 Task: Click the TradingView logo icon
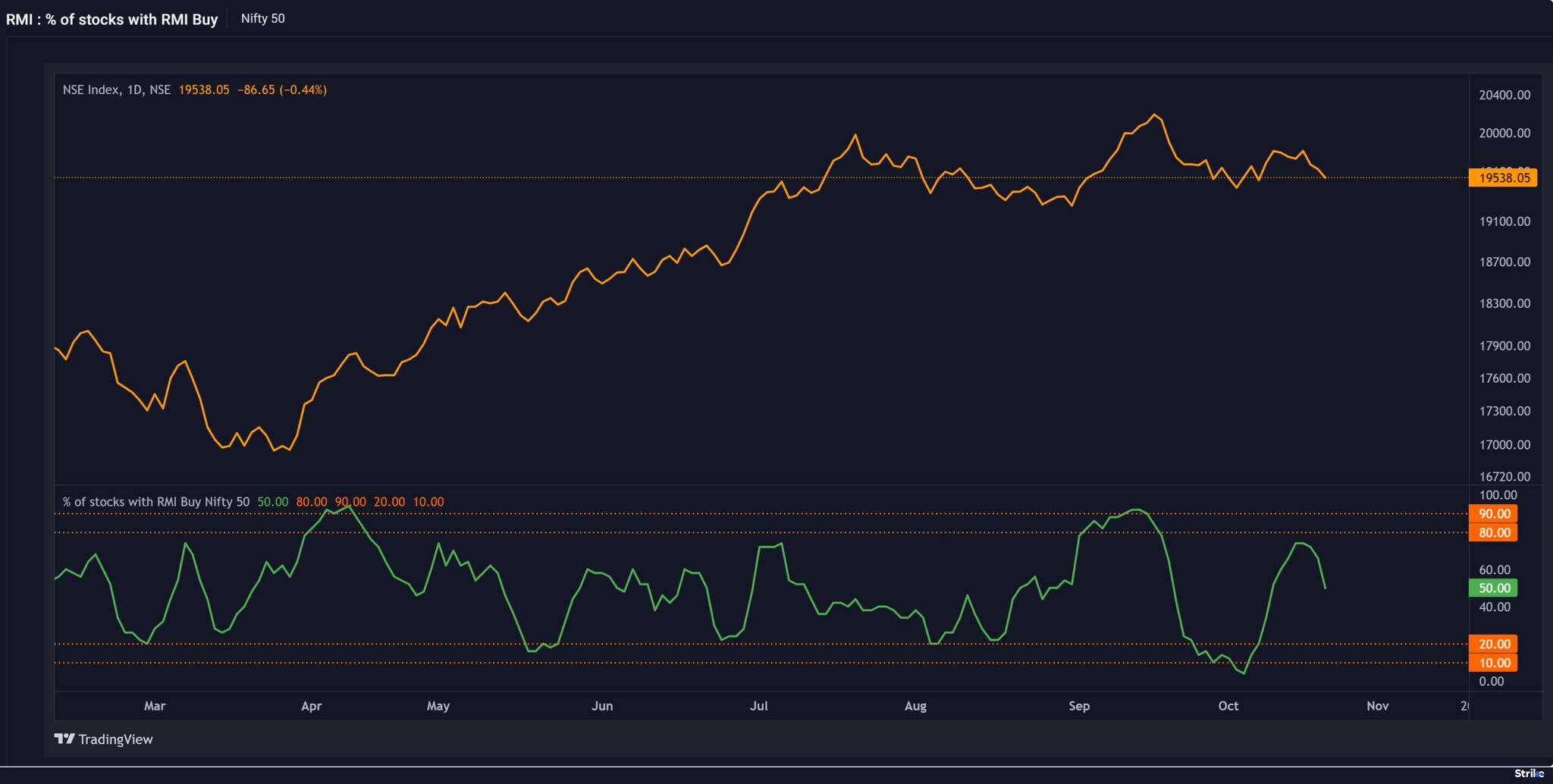coord(64,739)
